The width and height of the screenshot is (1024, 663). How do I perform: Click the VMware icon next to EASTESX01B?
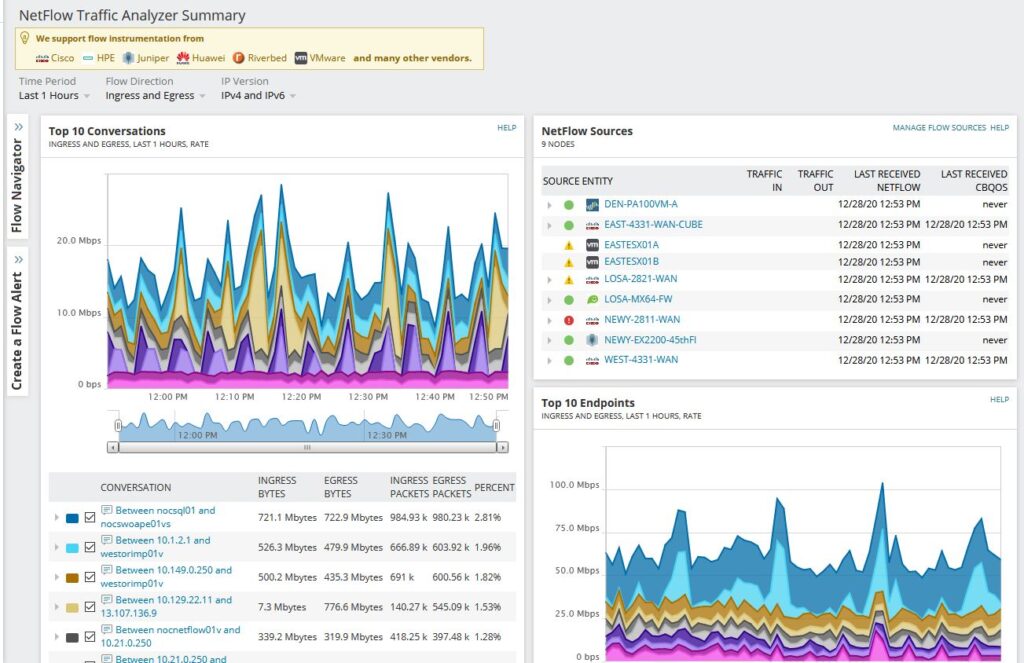pyautogui.click(x=592, y=262)
